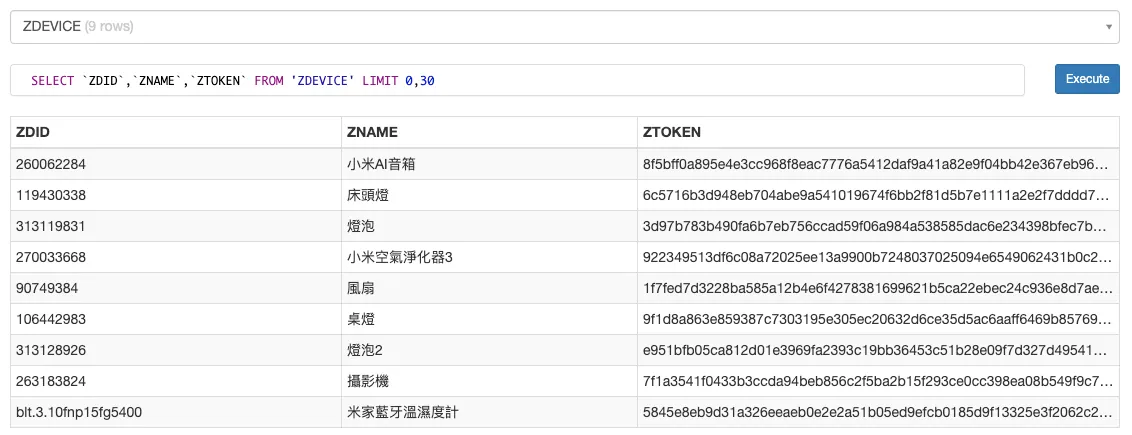This screenshot has width=1132, height=435.
Task: Click the ZTOKEN column header
Action: click(673, 132)
